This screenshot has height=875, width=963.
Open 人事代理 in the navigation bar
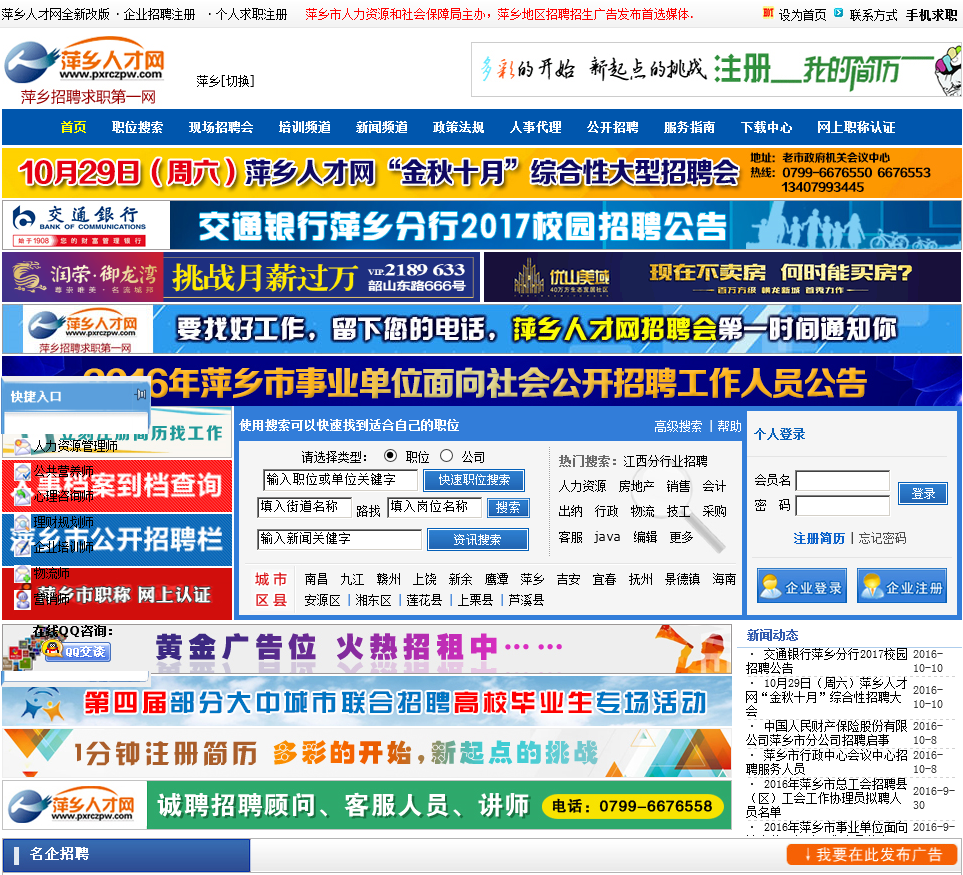(536, 127)
